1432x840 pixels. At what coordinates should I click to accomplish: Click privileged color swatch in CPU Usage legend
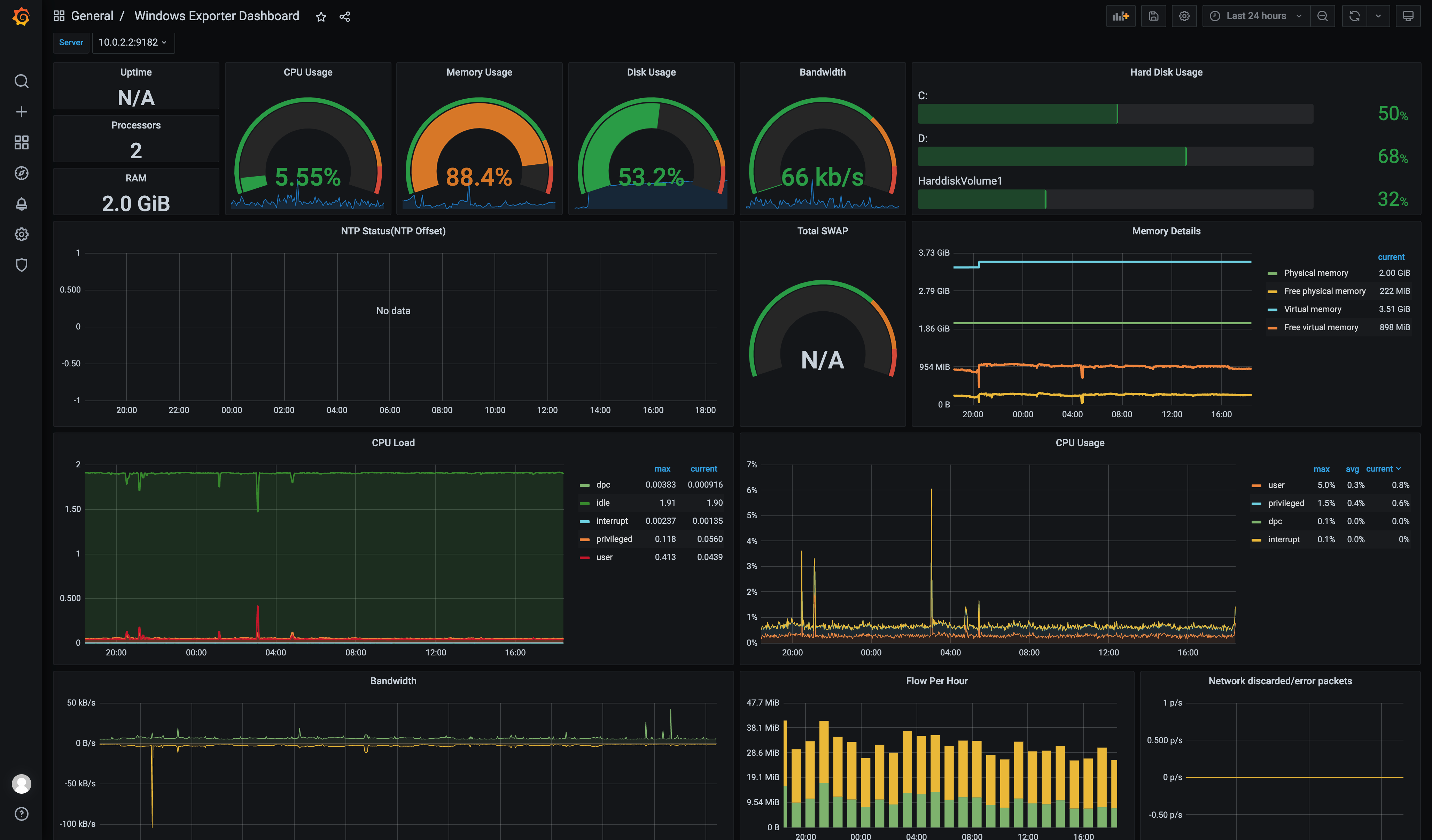(x=1256, y=504)
